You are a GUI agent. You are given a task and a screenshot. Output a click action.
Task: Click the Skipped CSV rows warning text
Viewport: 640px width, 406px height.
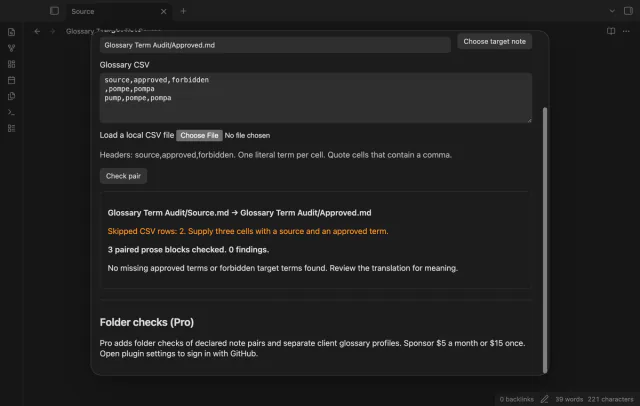(x=248, y=231)
